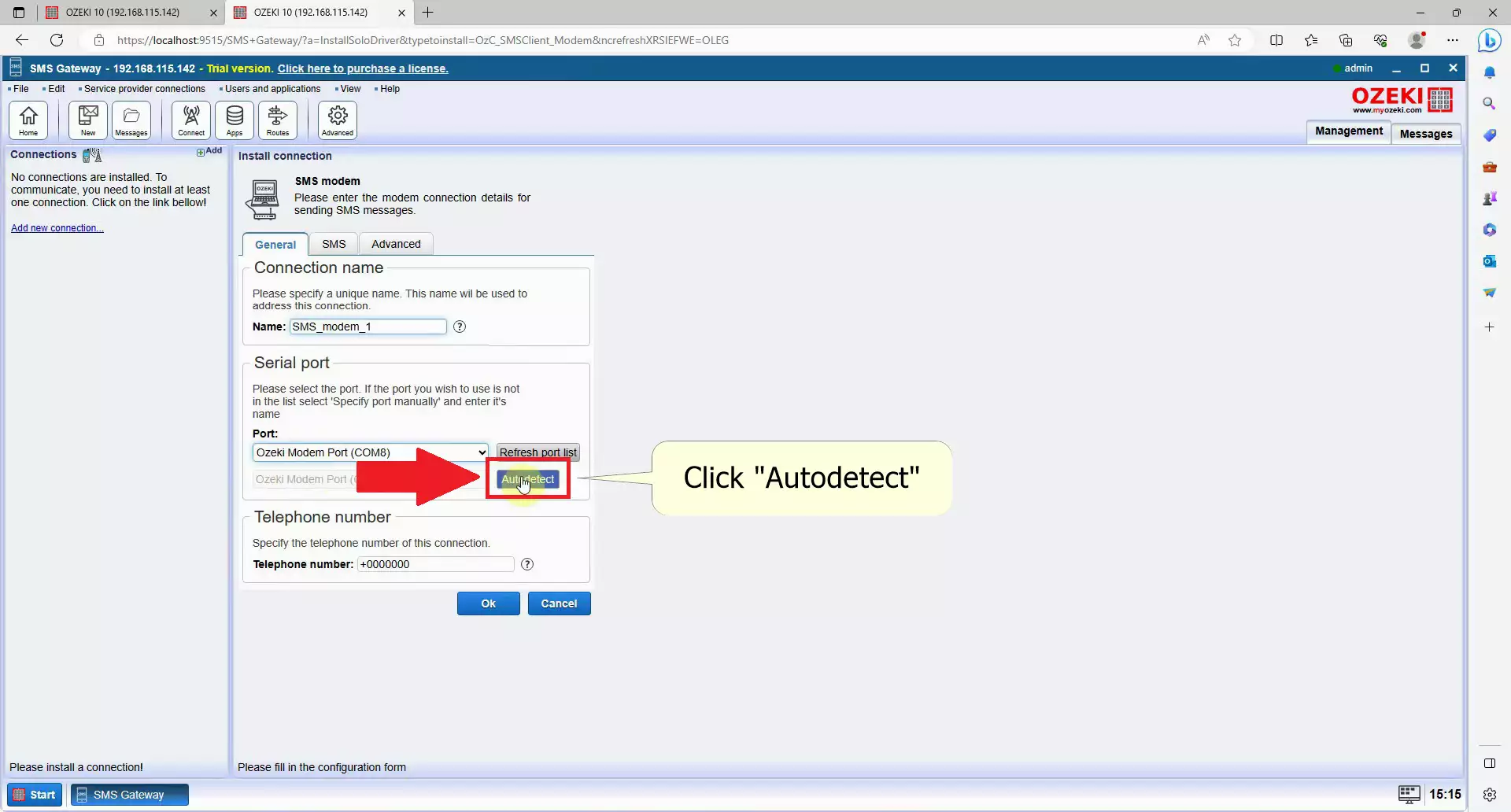Open the Apps database icon
The width and height of the screenshot is (1511, 812).
click(x=235, y=120)
